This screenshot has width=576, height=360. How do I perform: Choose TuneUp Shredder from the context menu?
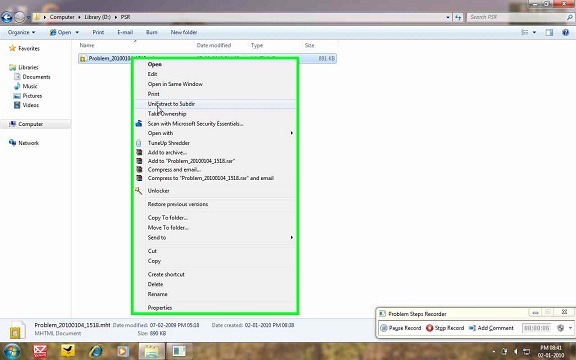tap(169, 143)
